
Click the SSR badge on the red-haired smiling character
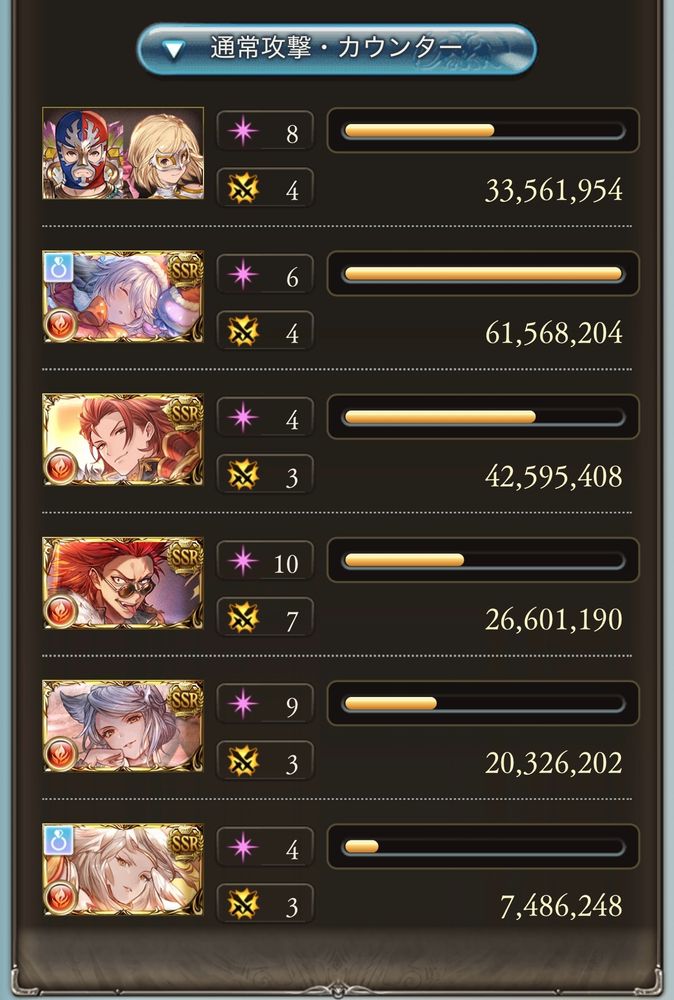tap(186, 414)
